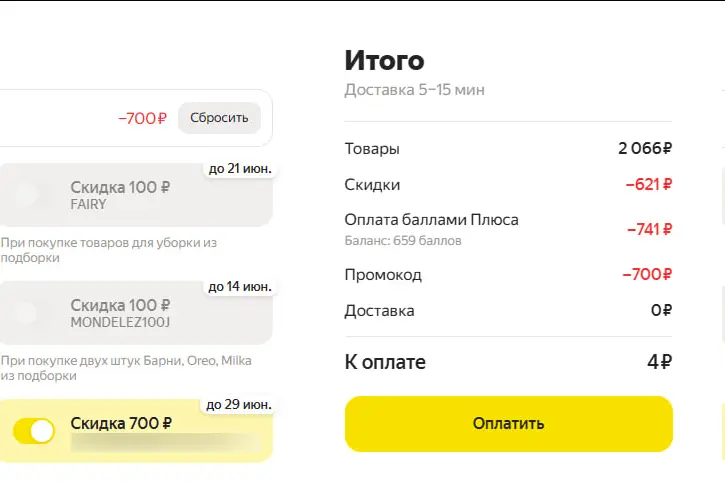Click the 'до 29 июн.' expiry badge
Screen dimensions: 725x486
point(239,405)
